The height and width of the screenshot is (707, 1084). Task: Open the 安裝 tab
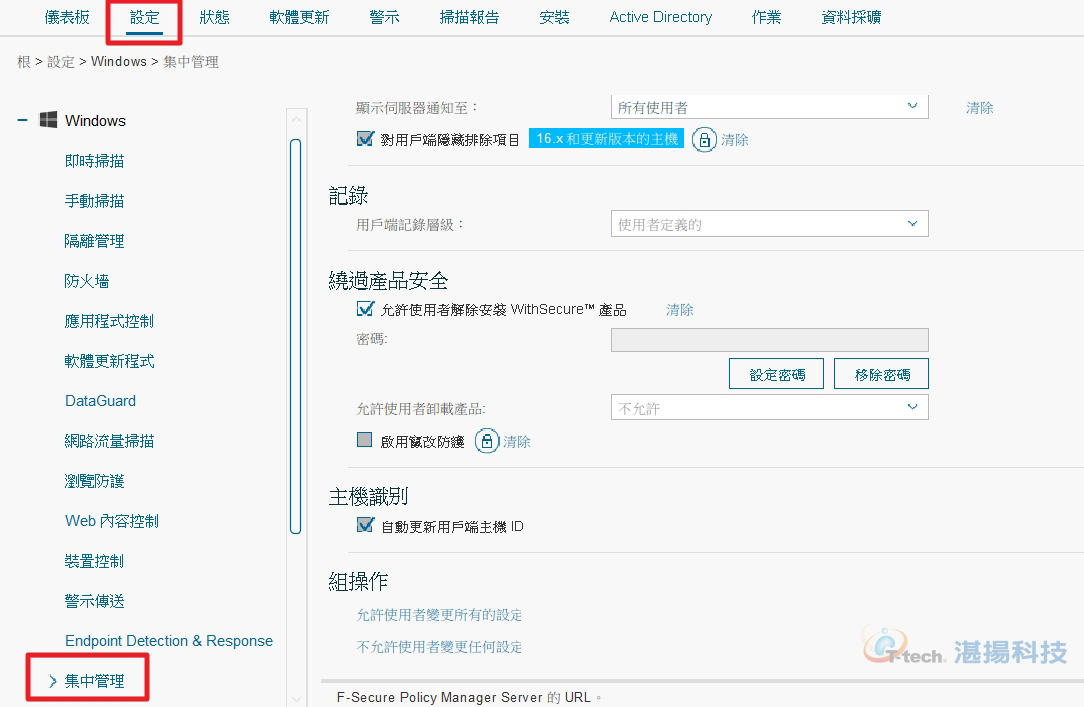(554, 17)
